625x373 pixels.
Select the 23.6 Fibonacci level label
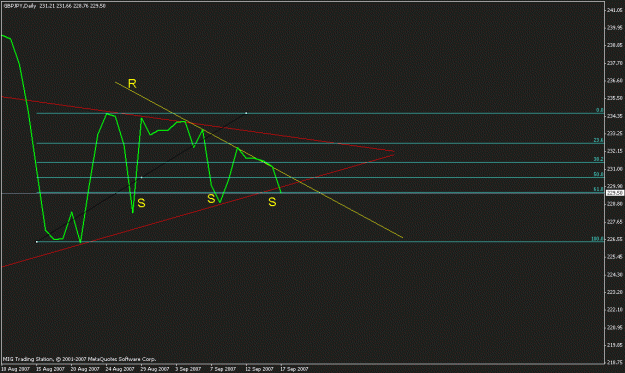pyautogui.click(x=598, y=140)
